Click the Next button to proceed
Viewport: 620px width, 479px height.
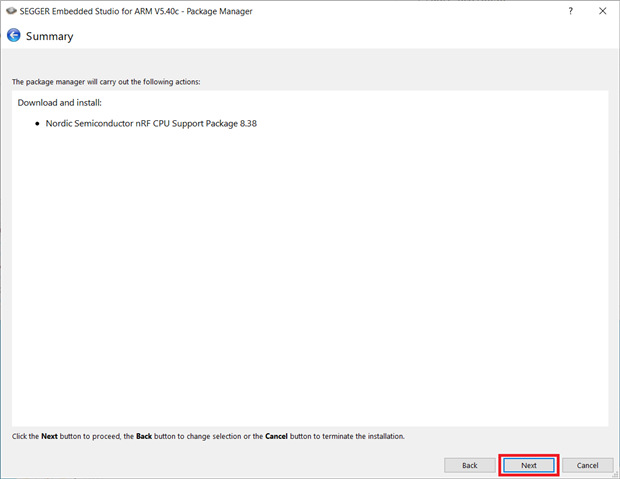coord(529,465)
